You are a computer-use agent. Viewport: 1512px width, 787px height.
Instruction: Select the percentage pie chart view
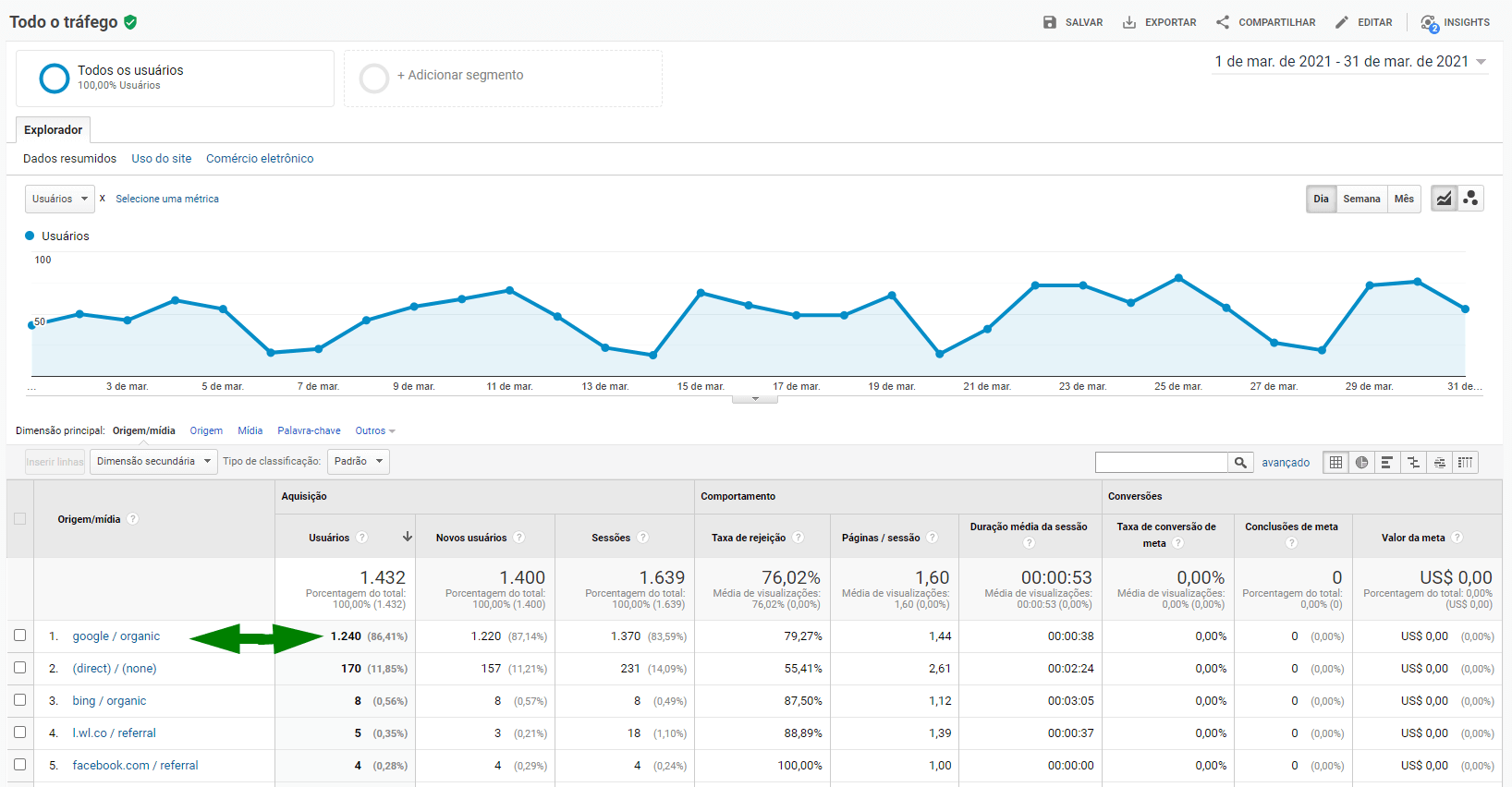pos(1361,463)
